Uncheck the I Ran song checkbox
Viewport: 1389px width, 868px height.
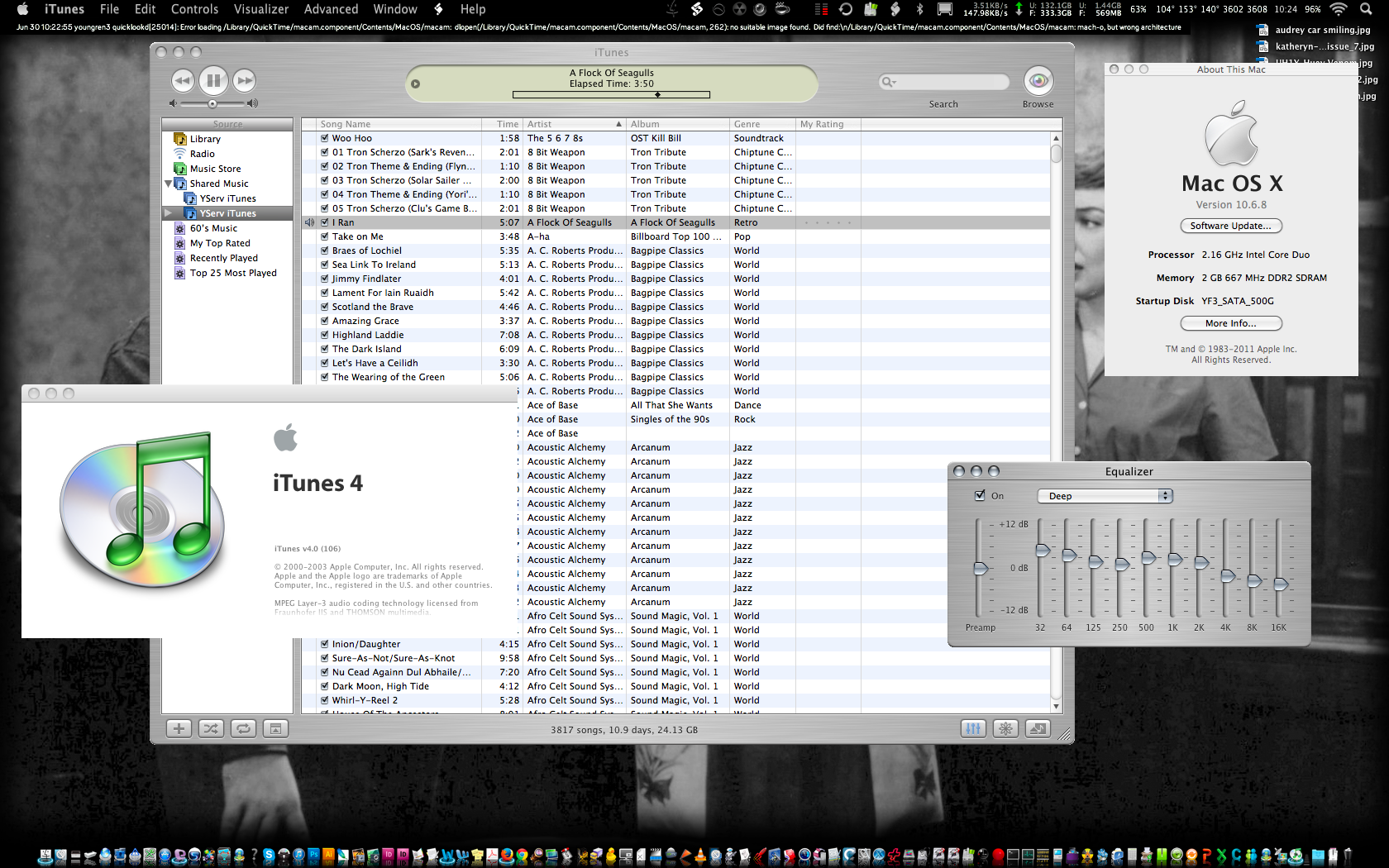(x=325, y=222)
